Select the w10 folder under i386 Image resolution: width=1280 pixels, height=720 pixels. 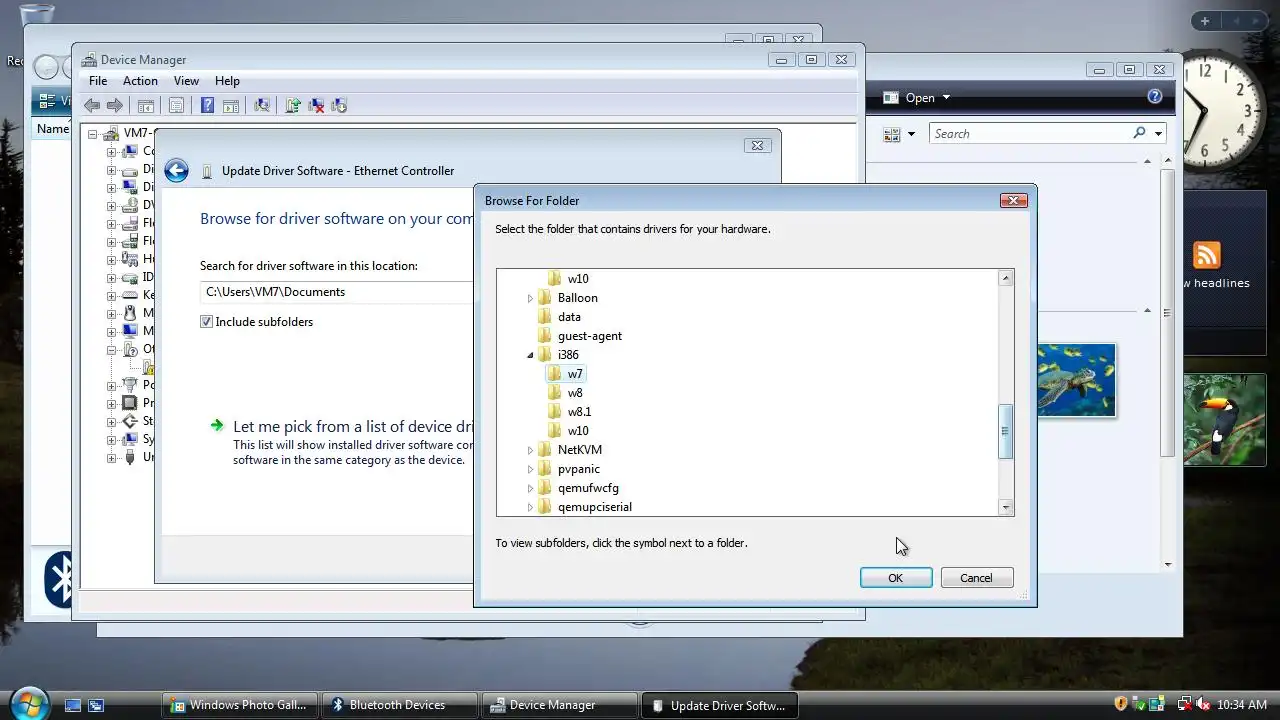(x=578, y=431)
